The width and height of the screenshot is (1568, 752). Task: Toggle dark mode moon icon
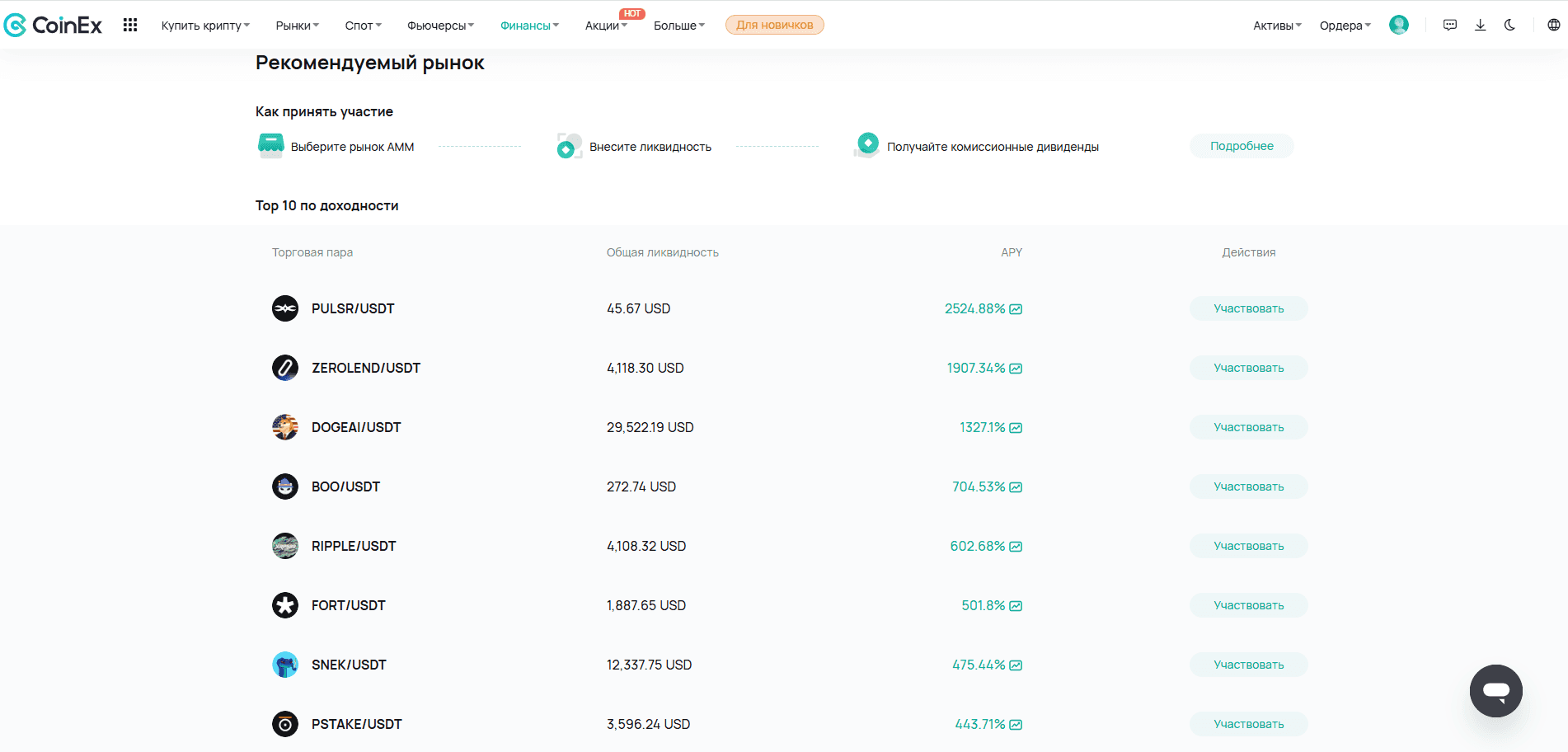coord(1510,26)
